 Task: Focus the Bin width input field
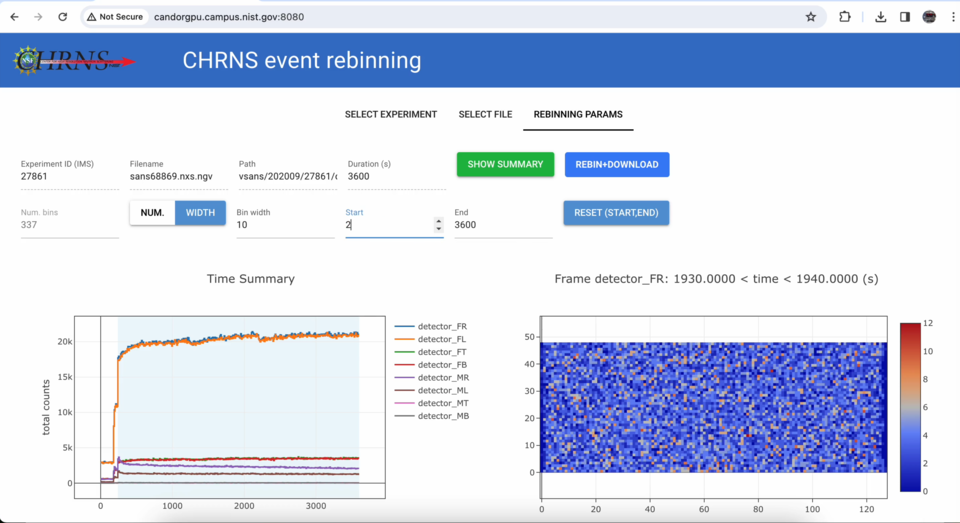tap(285, 226)
